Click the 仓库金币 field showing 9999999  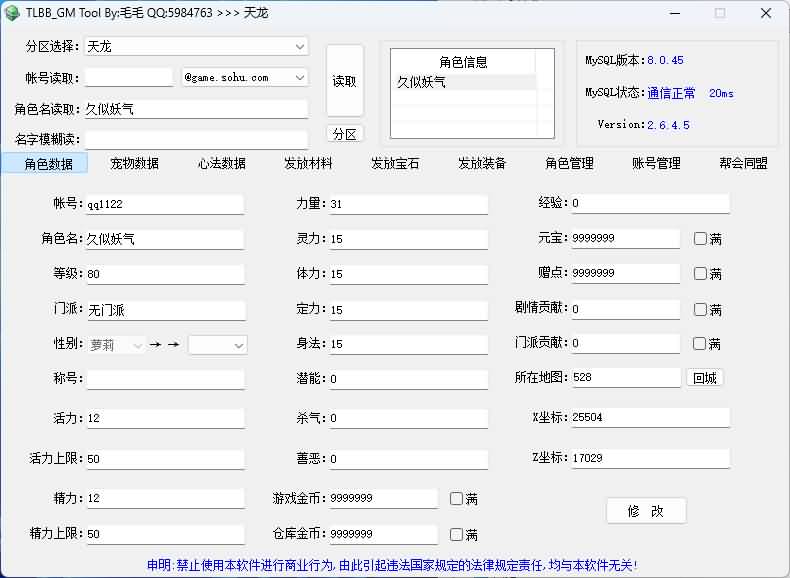pyautogui.click(x=383, y=534)
